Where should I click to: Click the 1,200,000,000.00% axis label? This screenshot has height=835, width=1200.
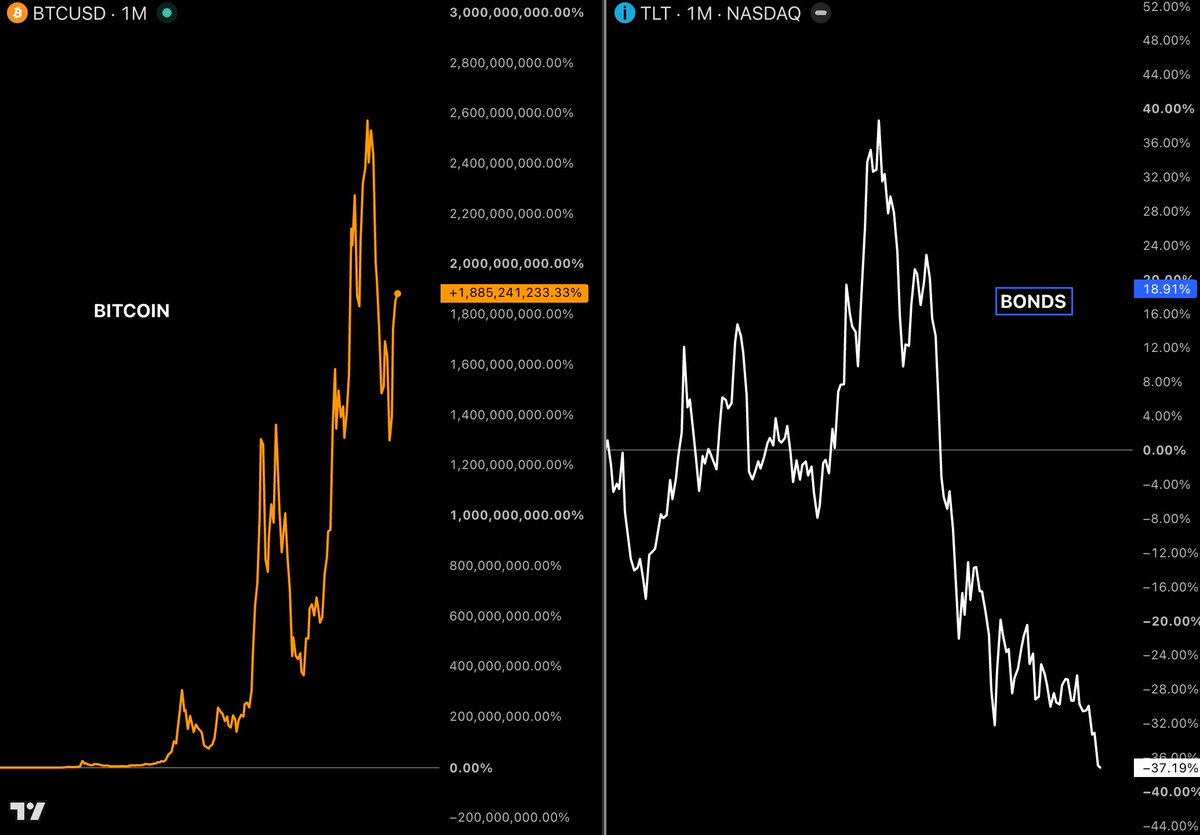click(511, 465)
